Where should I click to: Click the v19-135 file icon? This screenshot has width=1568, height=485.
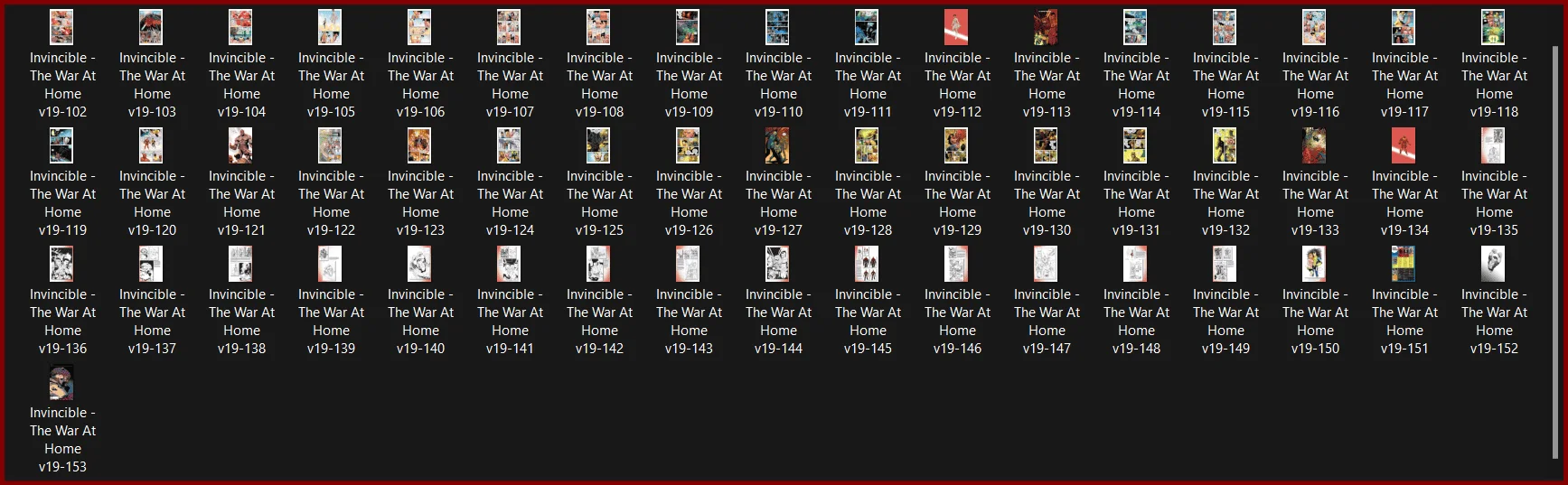(1493, 145)
